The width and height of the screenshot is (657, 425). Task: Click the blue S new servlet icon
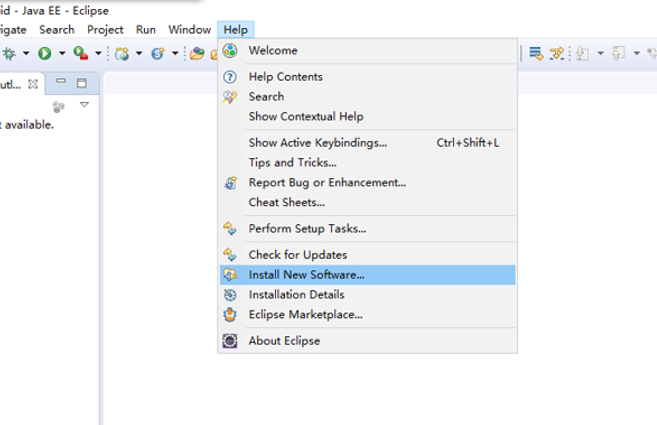point(158,54)
